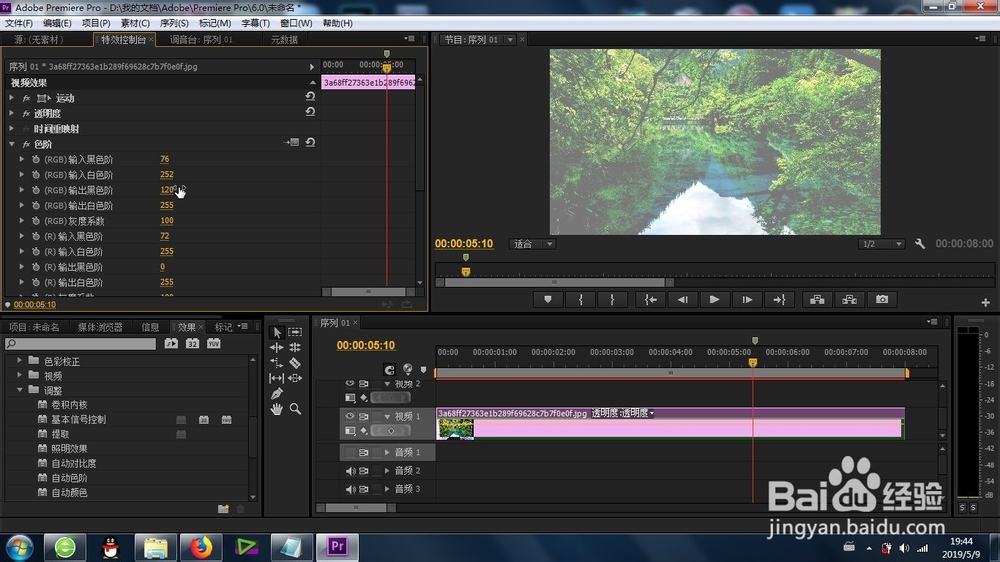This screenshot has height=562, width=1000.
Task: Select the Rolling Edit tool
Action: click(x=295, y=348)
